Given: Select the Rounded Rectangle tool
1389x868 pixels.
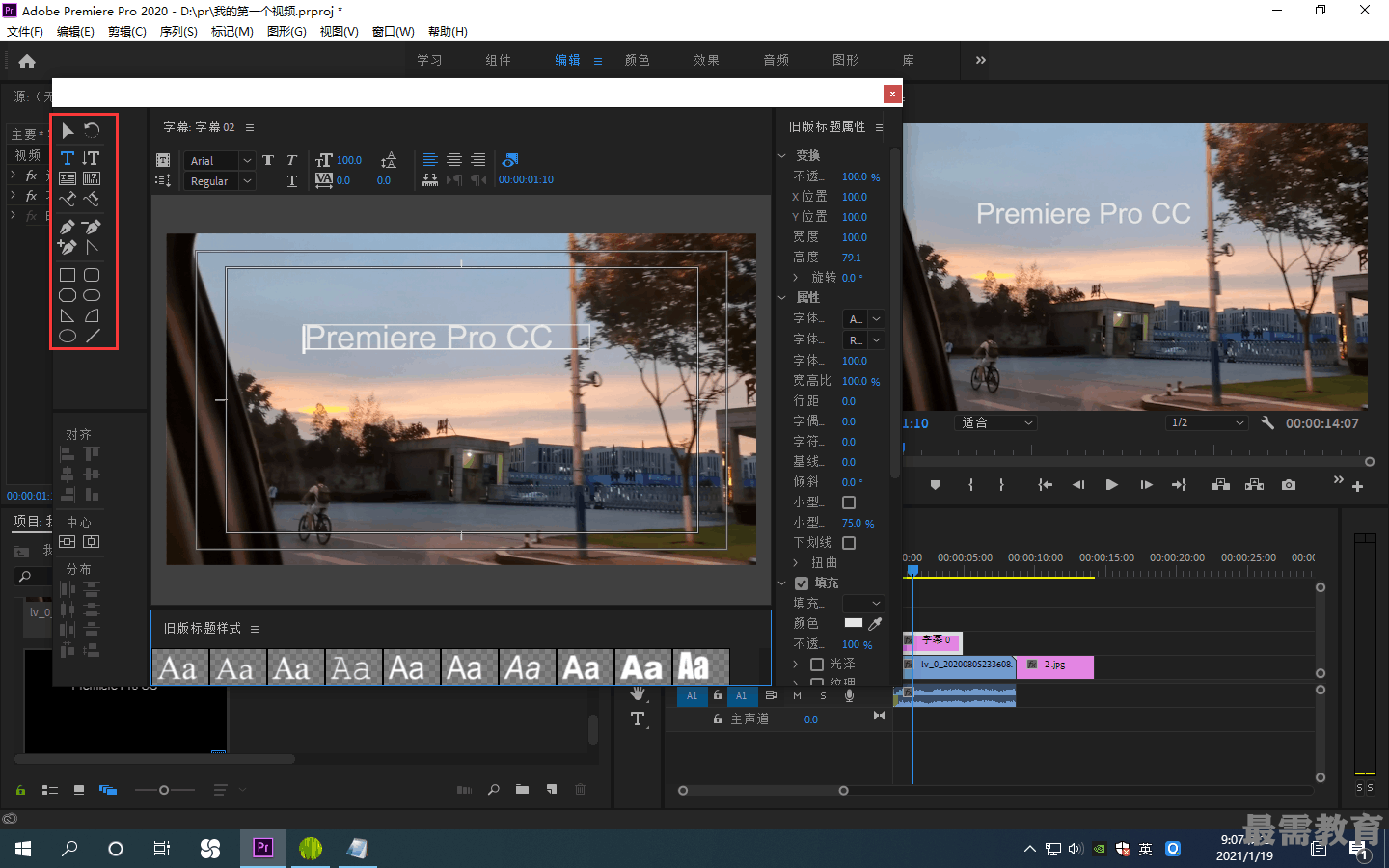Looking at the screenshot, I should 92,295.
